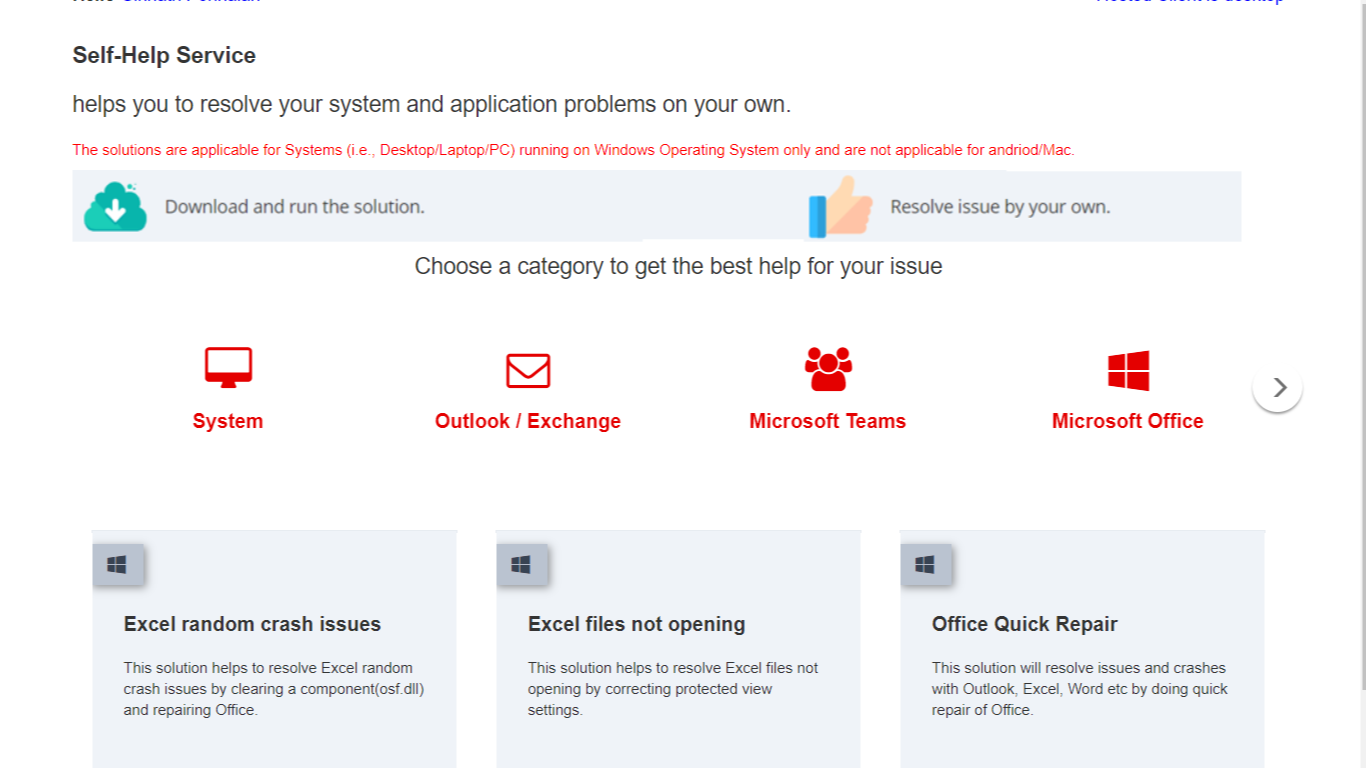The height and width of the screenshot is (768, 1366).
Task: Click the red Windows-only notice text
Action: pyautogui.click(x=573, y=150)
